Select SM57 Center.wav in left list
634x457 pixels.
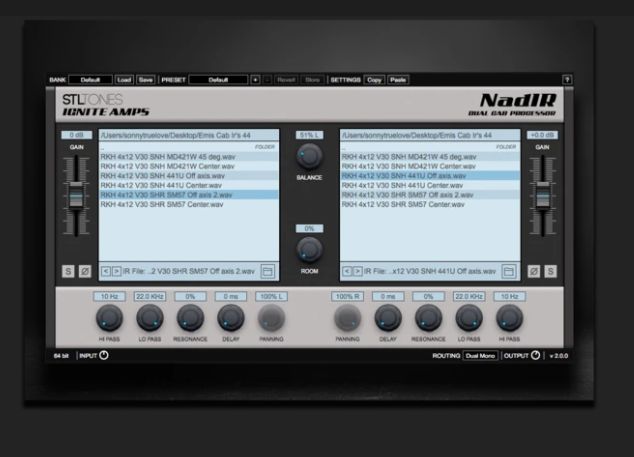189,204
